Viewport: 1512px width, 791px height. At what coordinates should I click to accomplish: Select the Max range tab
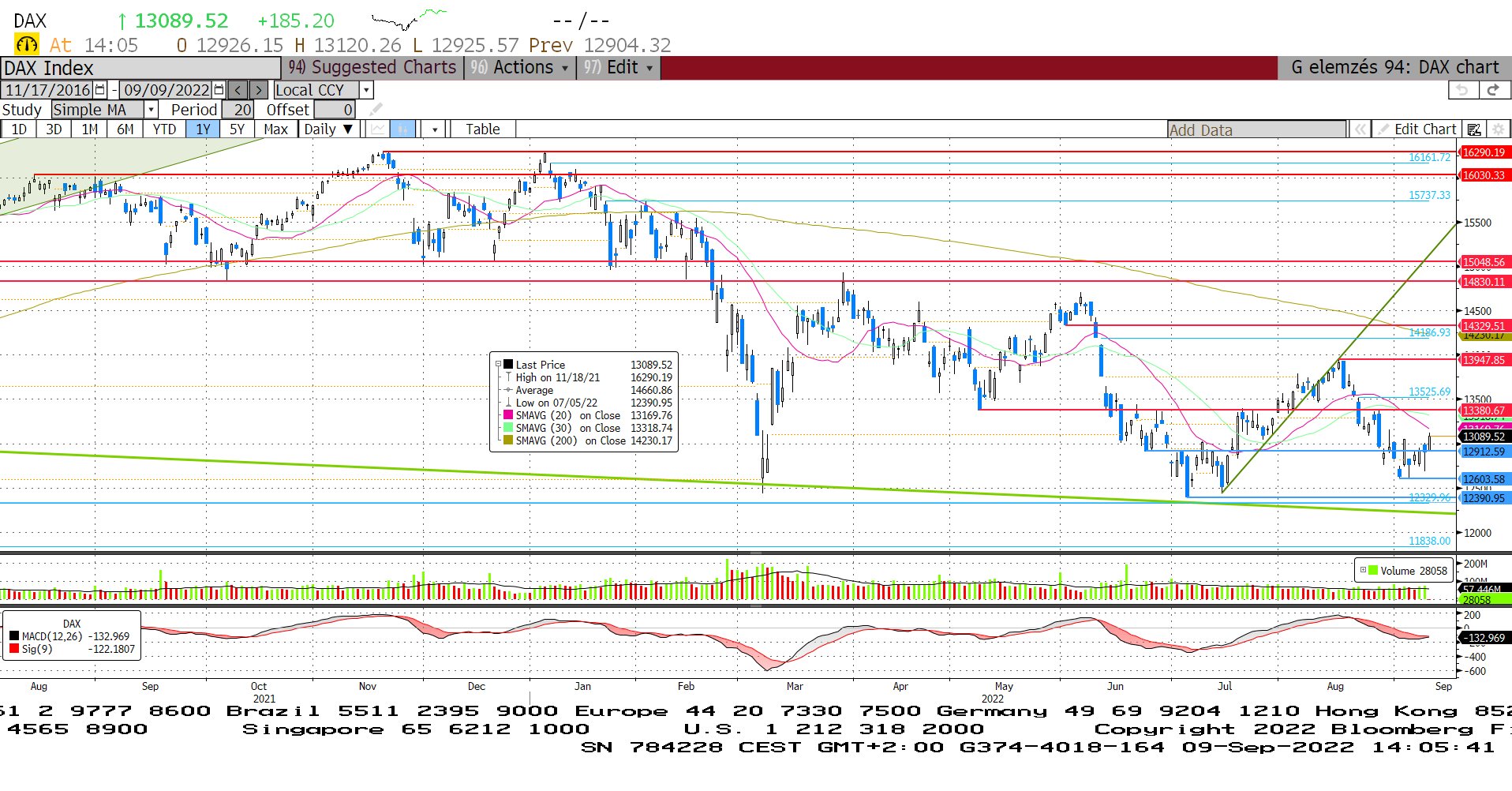pyautogui.click(x=276, y=129)
